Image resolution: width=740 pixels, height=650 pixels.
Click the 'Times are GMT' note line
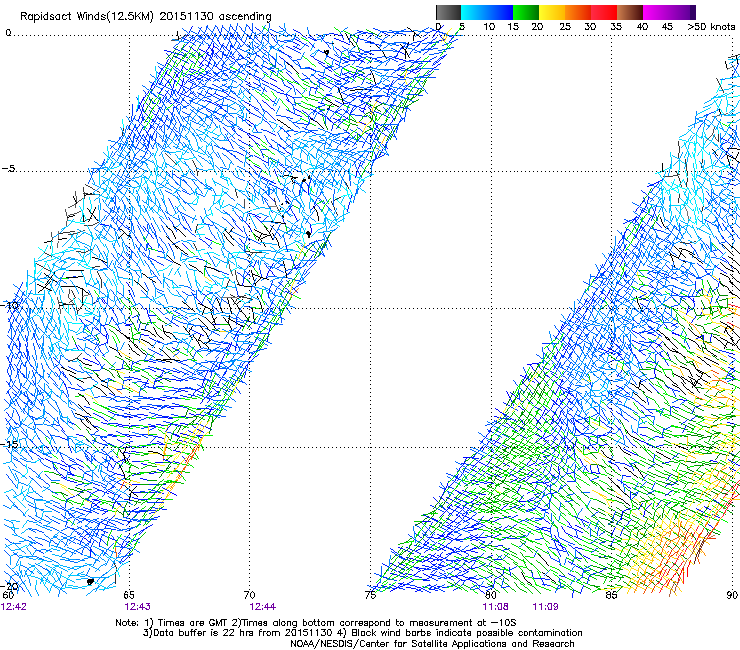coord(316,623)
